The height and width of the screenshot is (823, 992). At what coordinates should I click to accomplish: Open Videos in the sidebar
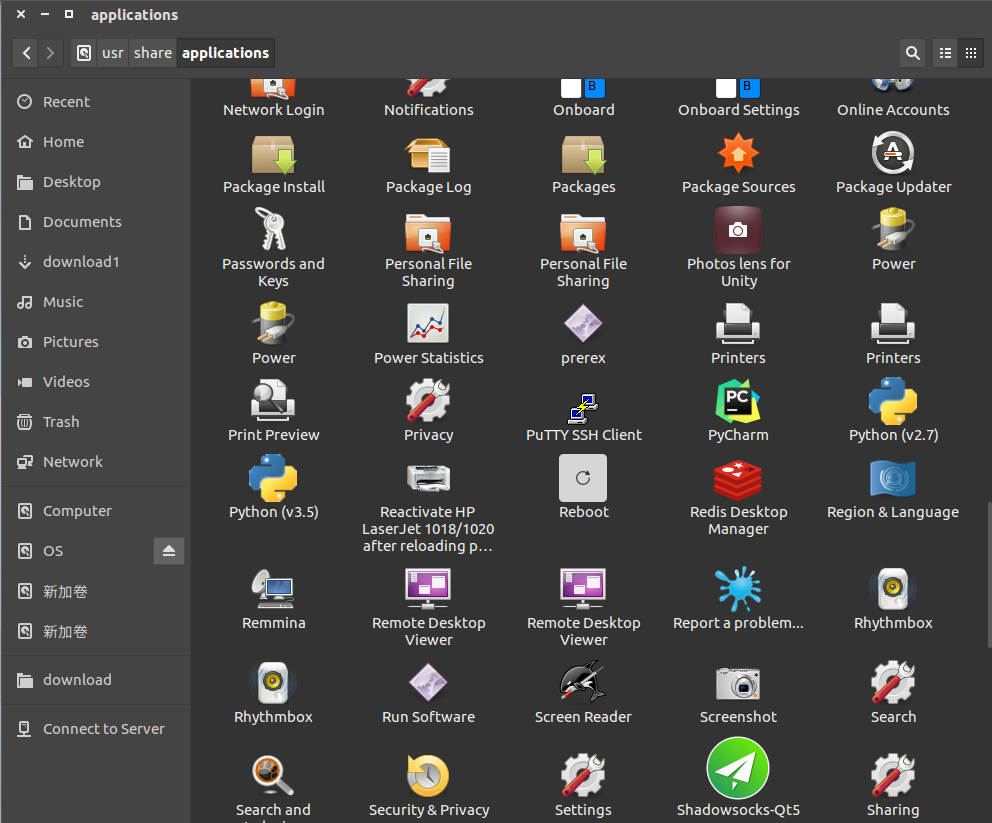pyautogui.click(x=96, y=382)
